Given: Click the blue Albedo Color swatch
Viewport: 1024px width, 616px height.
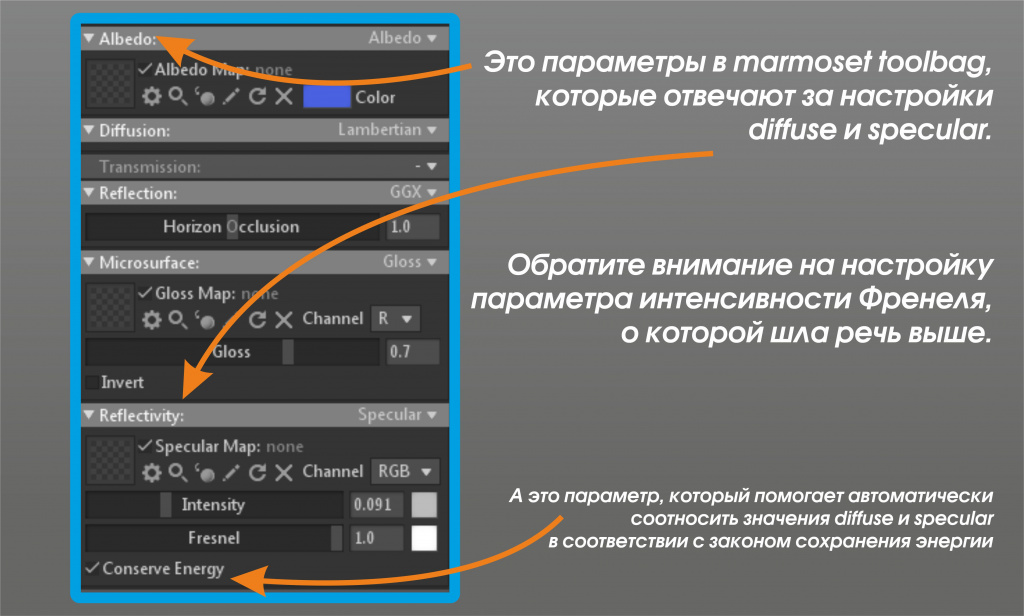Looking at the screenshot, I should click(327, 97).
